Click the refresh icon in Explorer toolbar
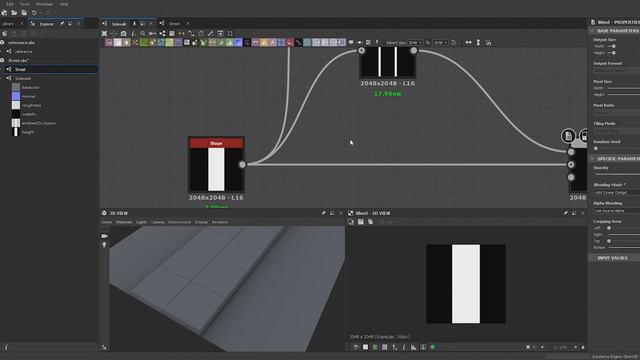Image resolution: width=640 pixels, height=360 pixels. [4, 33]
